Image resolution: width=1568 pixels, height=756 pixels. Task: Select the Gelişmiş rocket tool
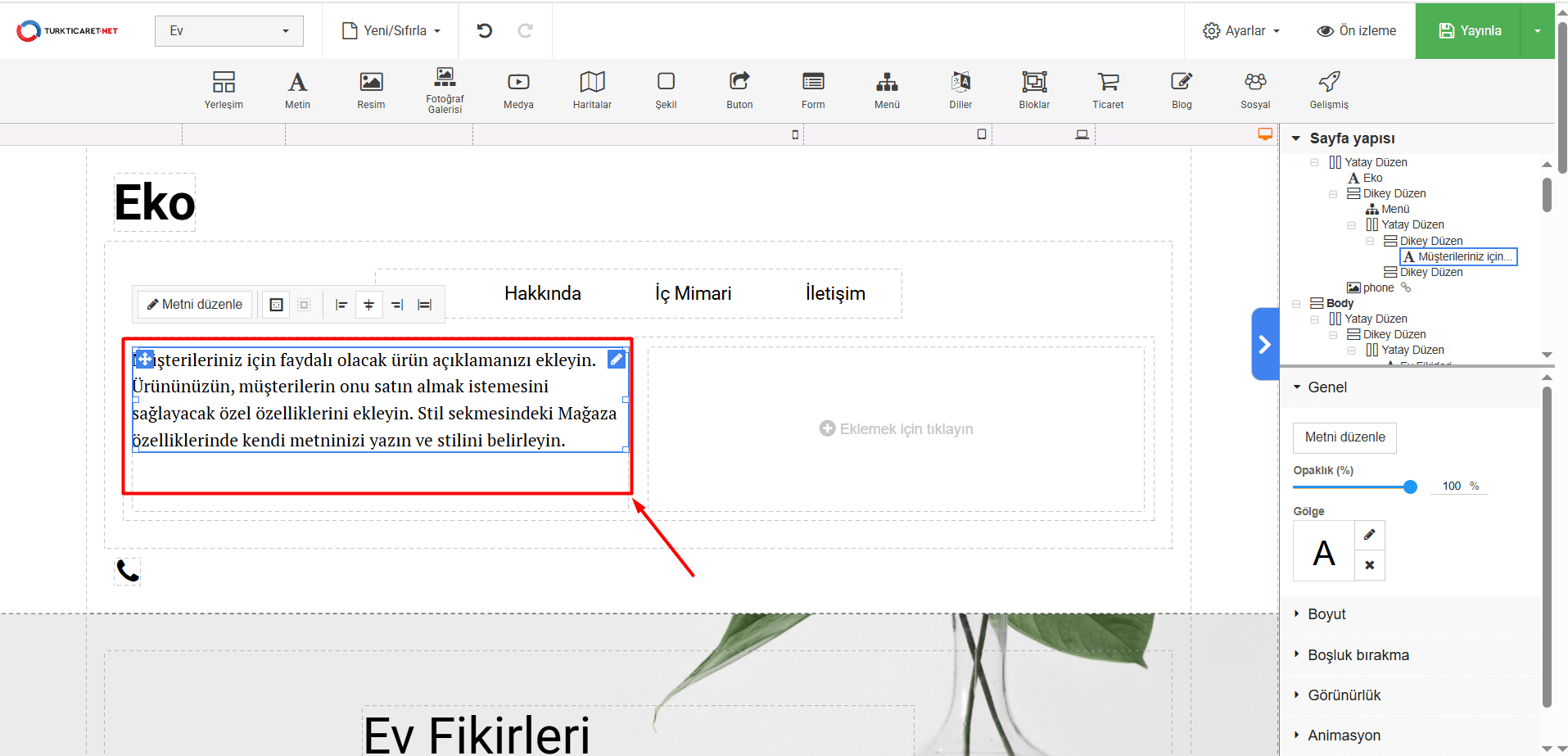[x=1328, y=90]
